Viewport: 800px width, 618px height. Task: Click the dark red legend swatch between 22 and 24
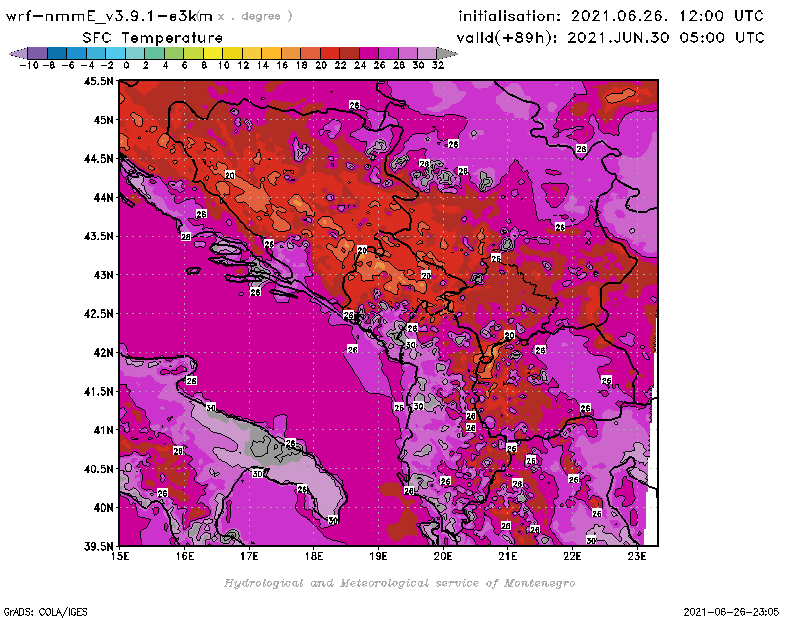tap(349, 53)
